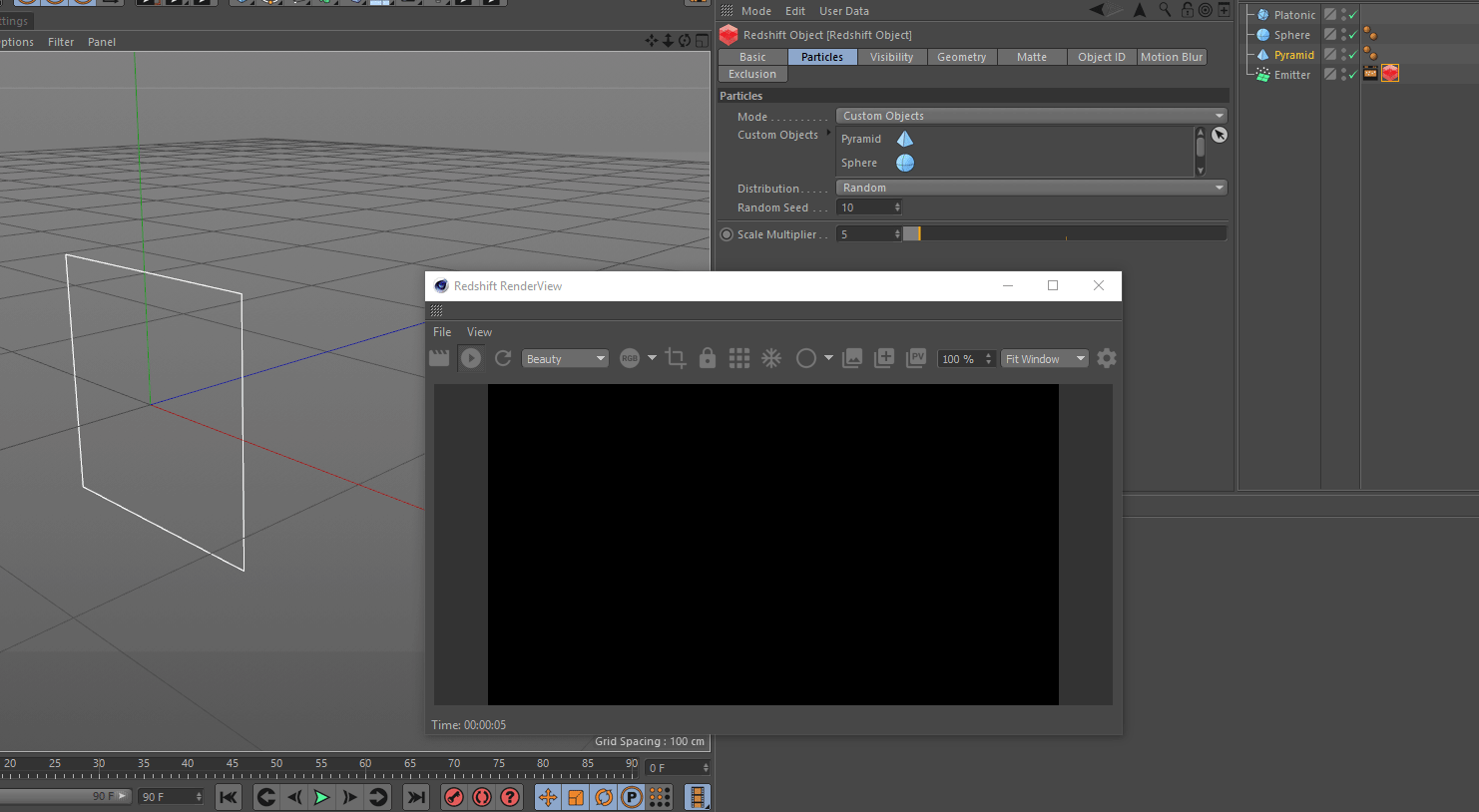
Task: Toggle the Sphere enabled green checkmark
Action: 1353,35
